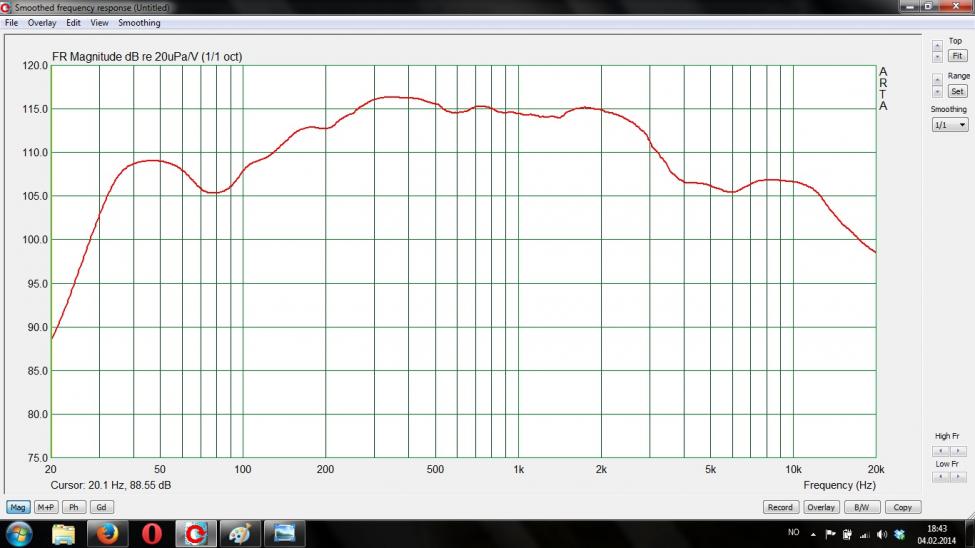Open the Smoothing 1/1 dropdown
Viewport: 975px width, 548px height.
pos(950,125)
